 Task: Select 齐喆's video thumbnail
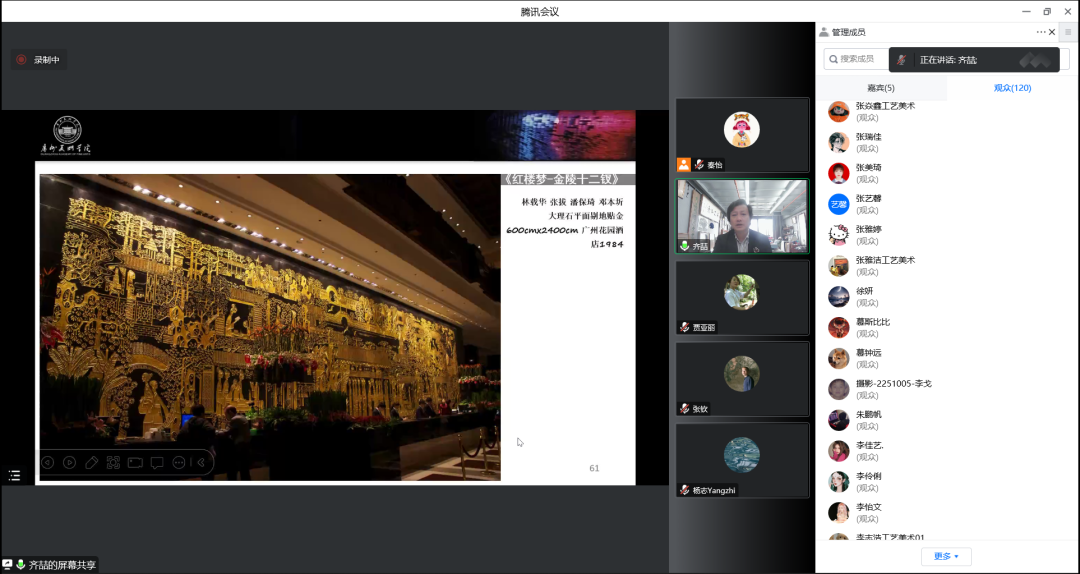tap(742, 216)
